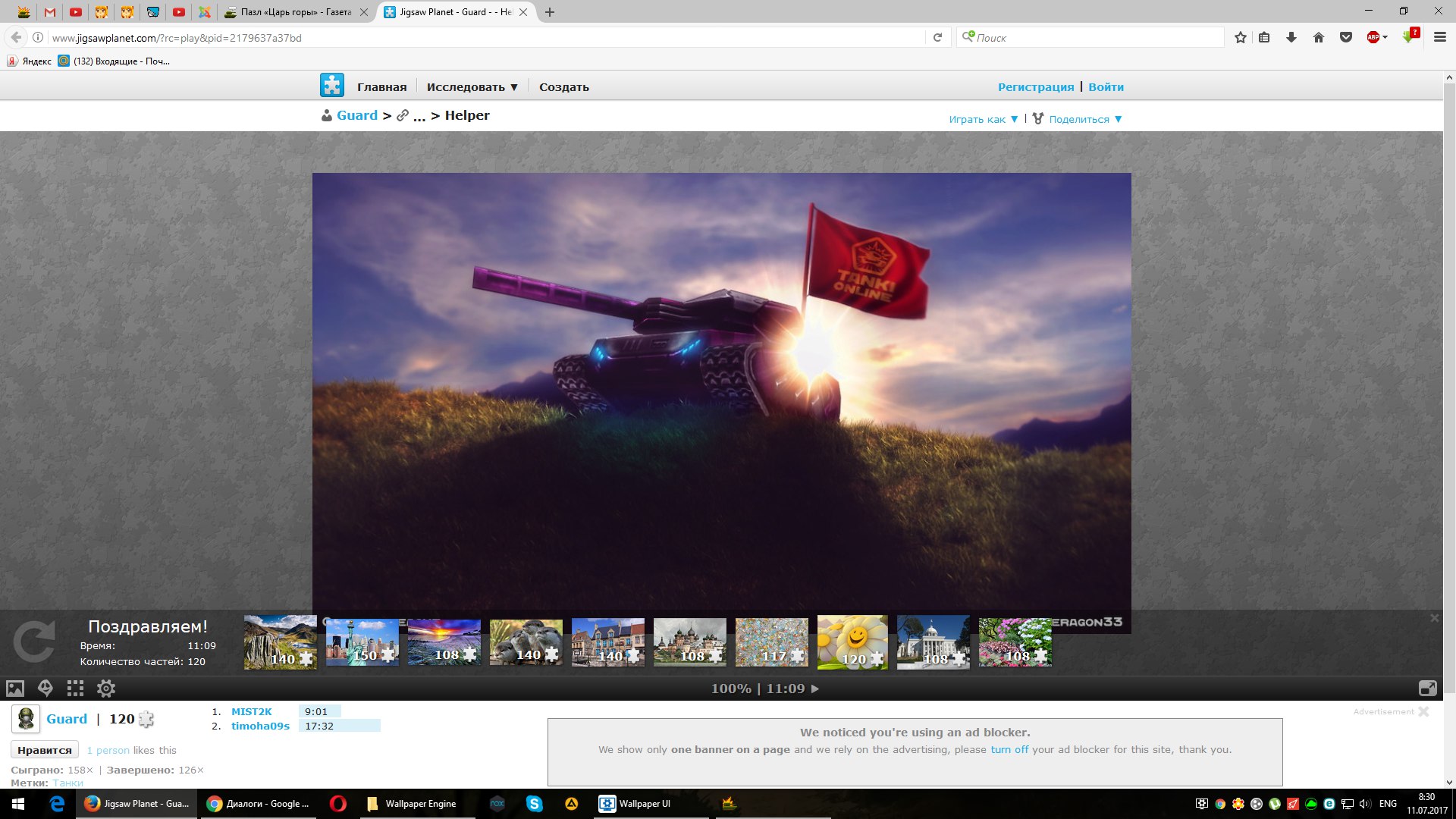The image size is (1456, 819).
Task: Switch to the pinned Gmail tab
Action: tap(50, 12)
